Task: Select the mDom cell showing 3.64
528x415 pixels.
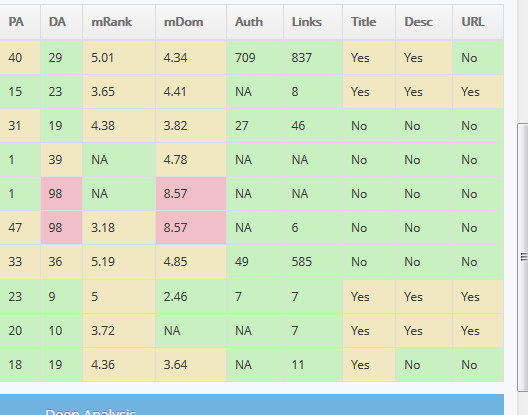Action: [191, 365]
